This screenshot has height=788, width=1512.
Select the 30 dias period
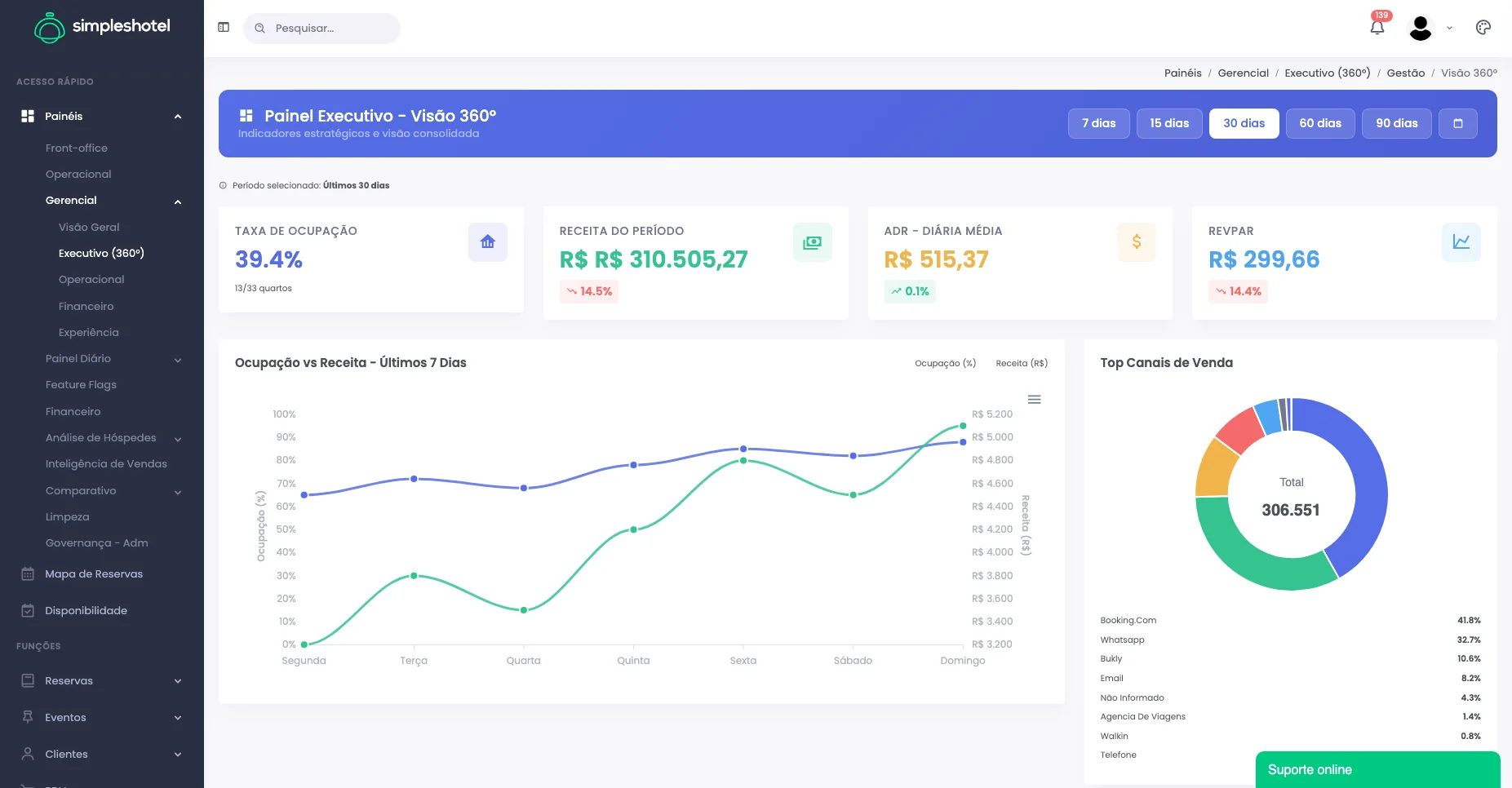click(1244, 123)
